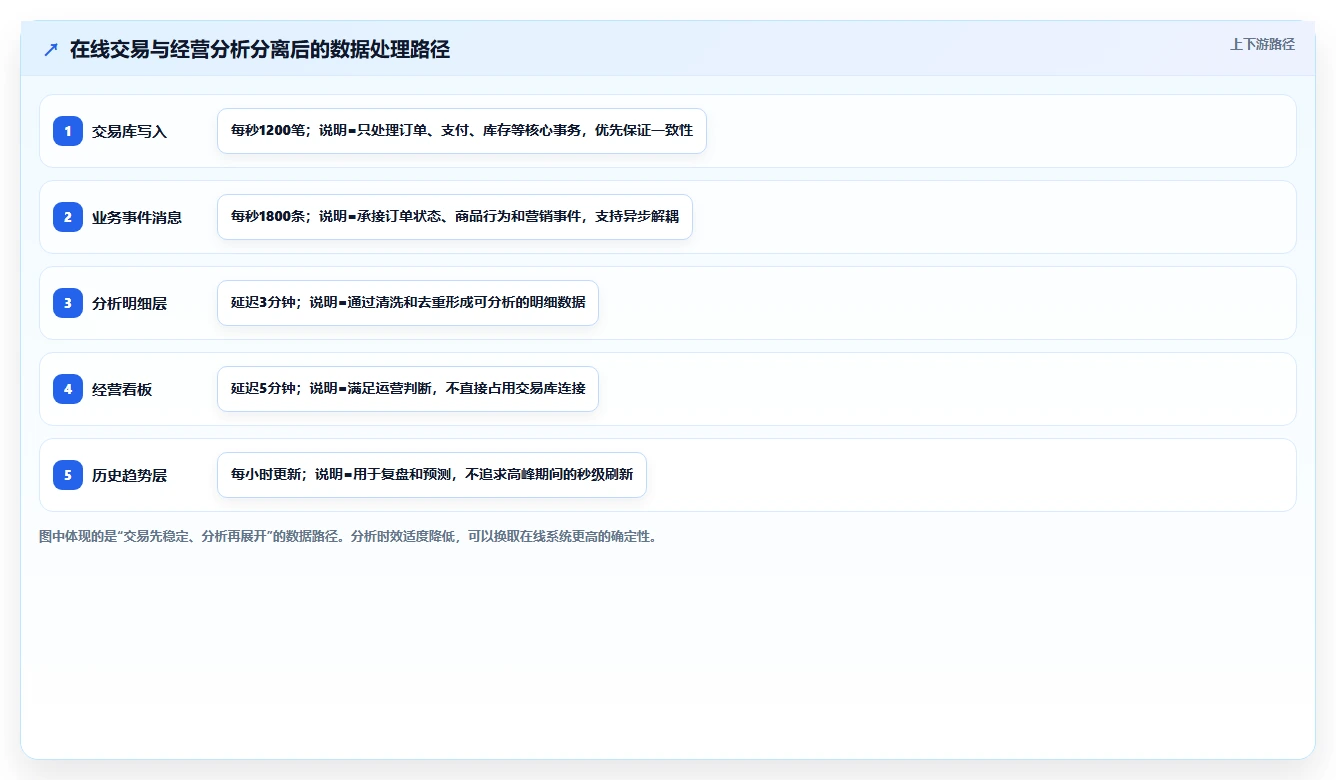The width and height of the screenshot is (1336, 780).
Task: Click the step 4 number badge
Action: 68,389
